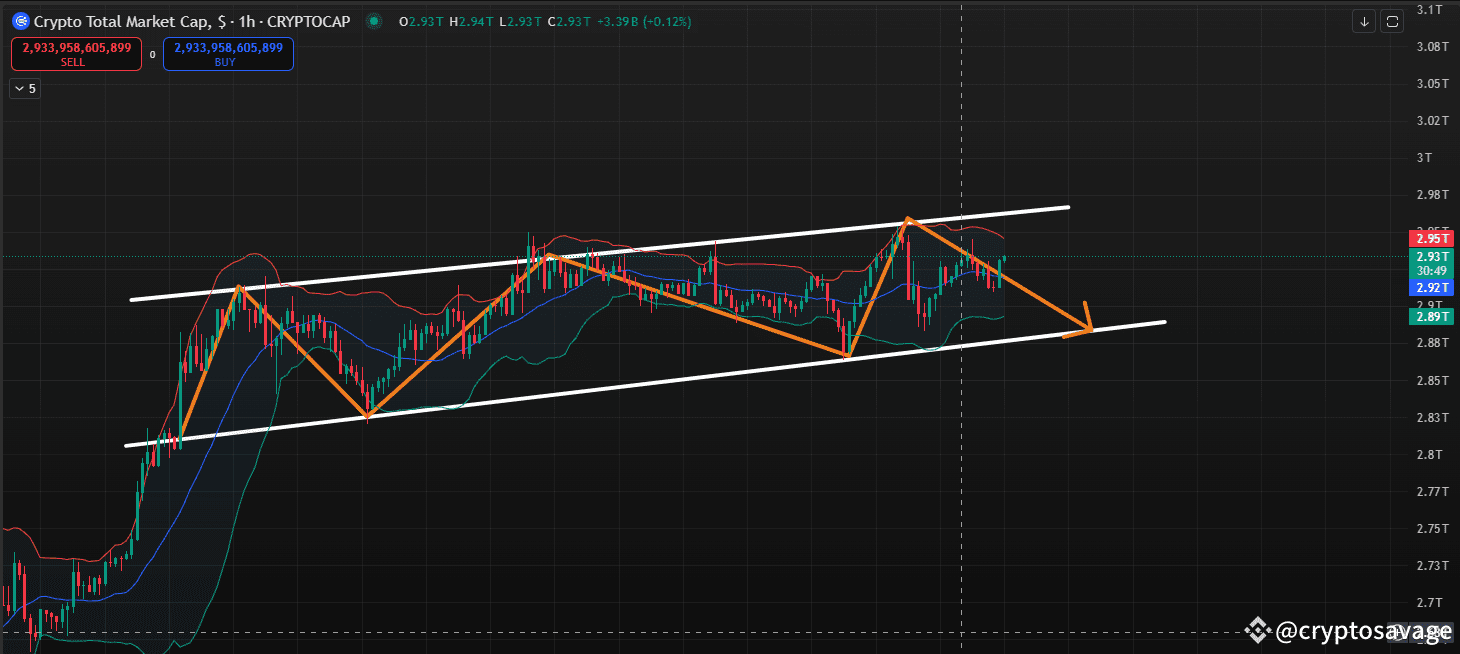
Task: Click the red SELL price button
Action: coord(76,54)
